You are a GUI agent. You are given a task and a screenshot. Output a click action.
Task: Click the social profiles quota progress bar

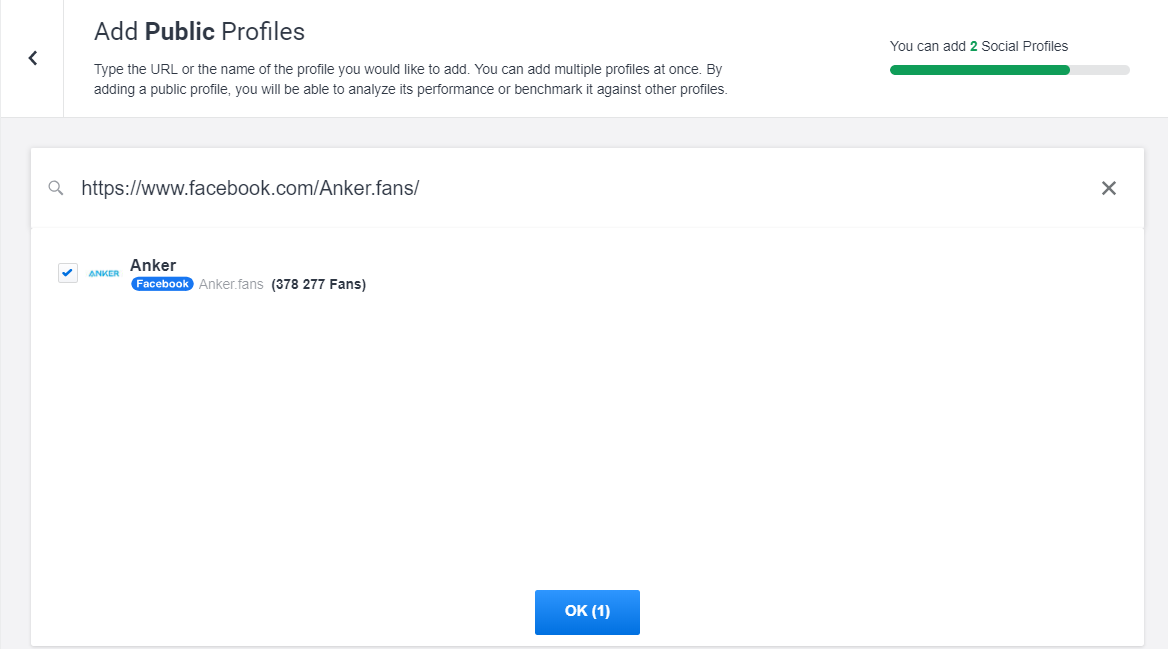click(x=1009, y=70)
